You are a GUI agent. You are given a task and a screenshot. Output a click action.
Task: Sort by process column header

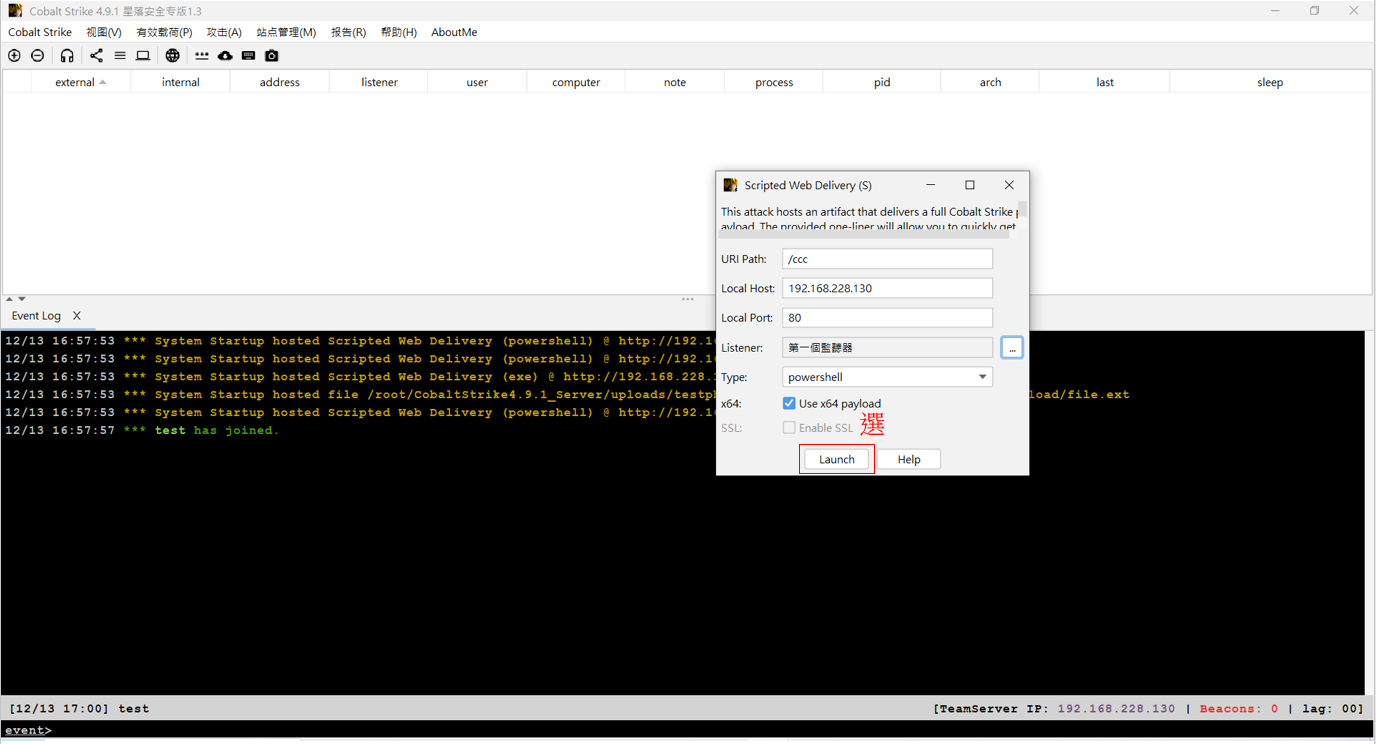coord(774,82)
